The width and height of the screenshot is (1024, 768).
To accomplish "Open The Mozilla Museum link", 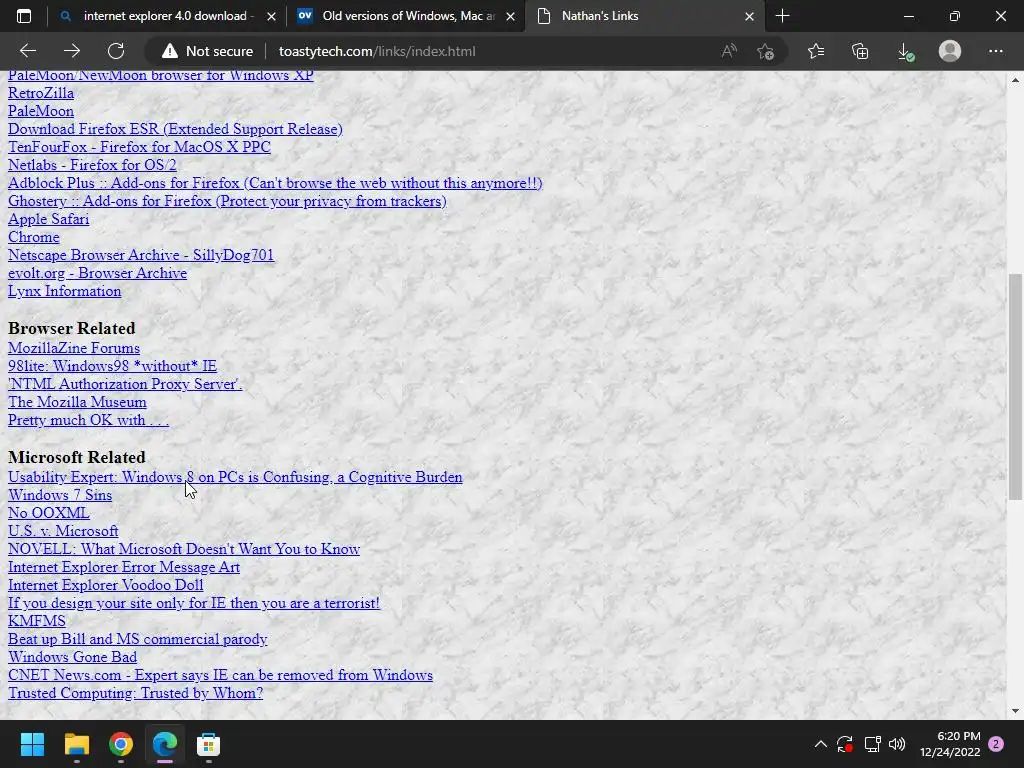I will (77, 402).
